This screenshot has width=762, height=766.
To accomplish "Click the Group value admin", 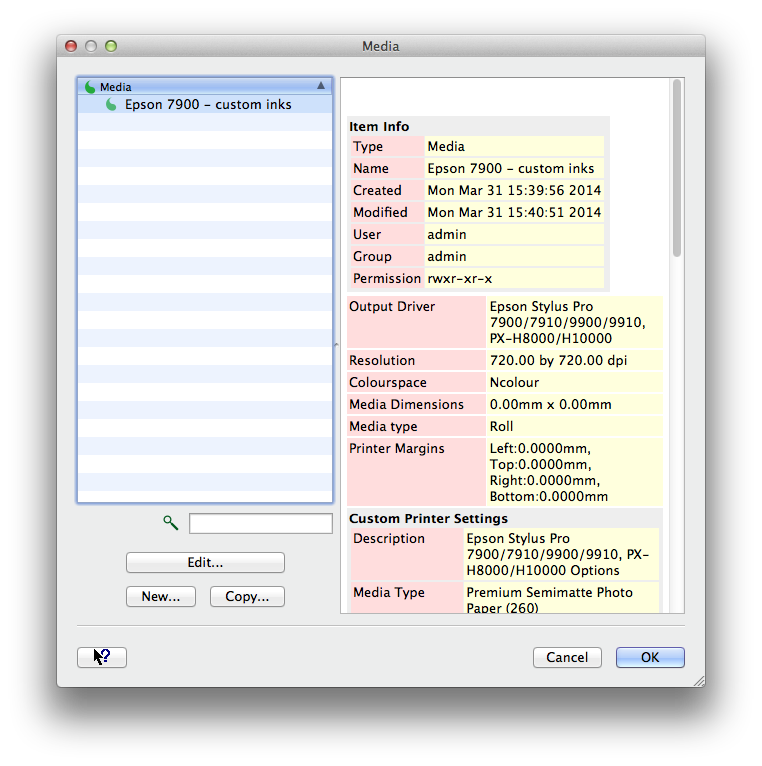I will (x=447, y=256).
